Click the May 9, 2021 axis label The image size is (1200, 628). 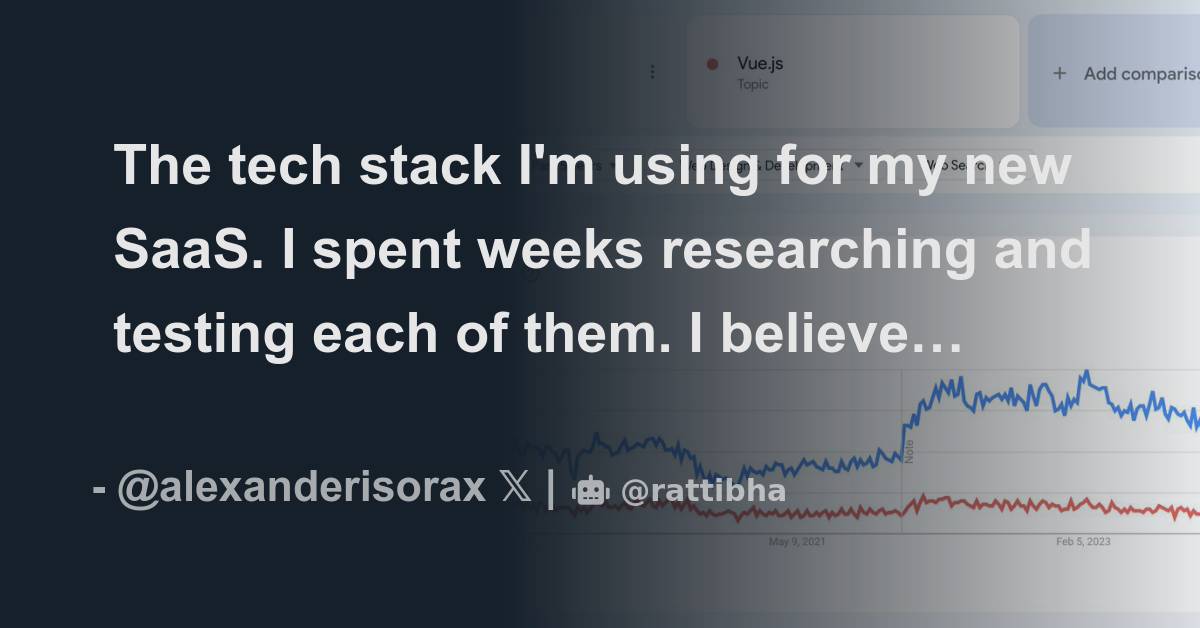point(796,542)
